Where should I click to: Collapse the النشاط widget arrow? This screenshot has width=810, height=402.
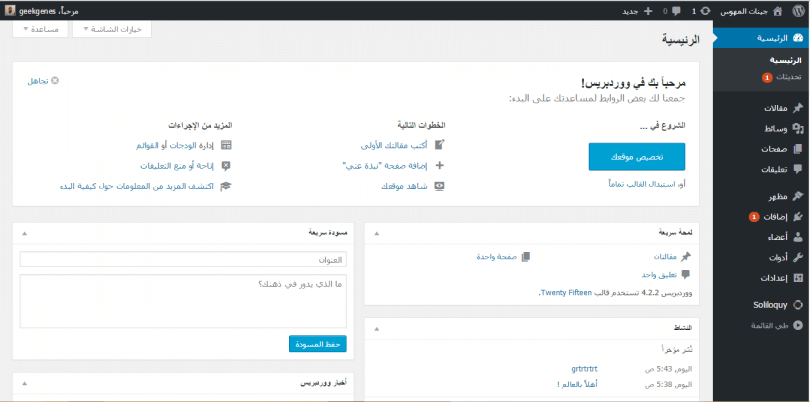(376, 329)
